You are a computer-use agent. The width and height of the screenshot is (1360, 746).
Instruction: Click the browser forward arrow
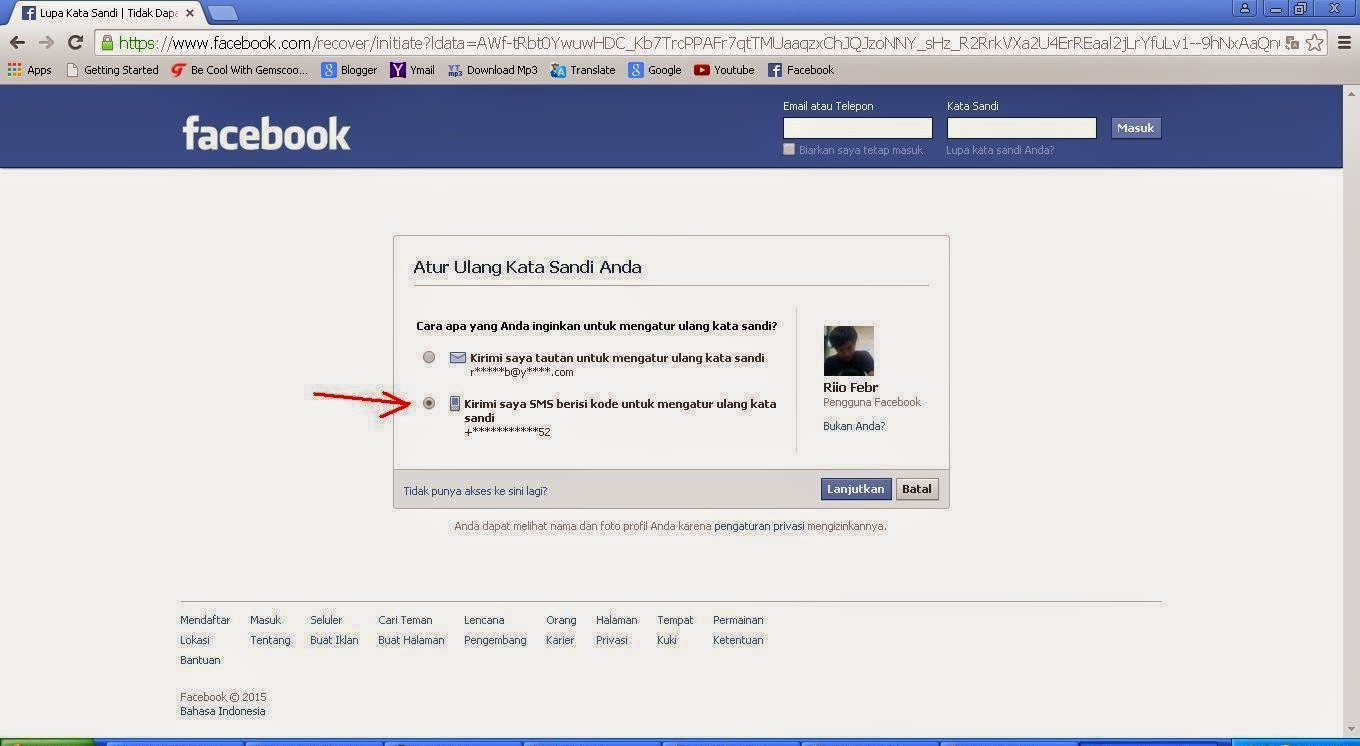46,43
